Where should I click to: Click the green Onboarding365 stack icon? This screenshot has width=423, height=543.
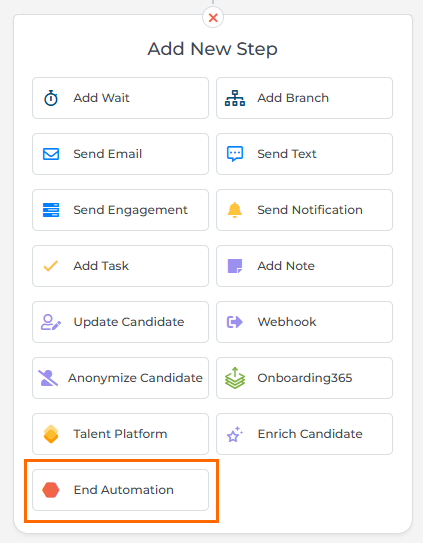pos(235,378)
